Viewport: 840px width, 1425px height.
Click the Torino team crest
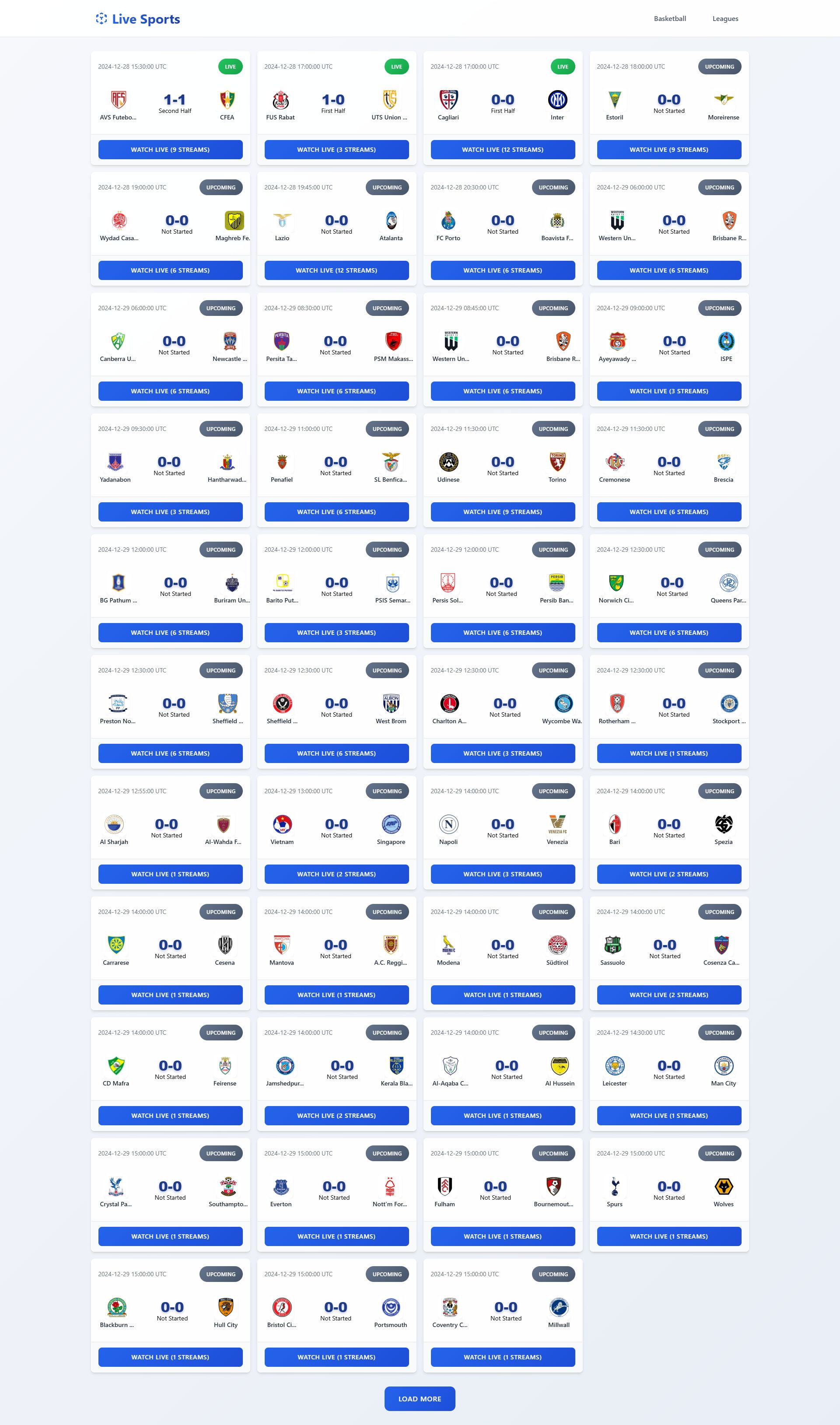[557, 462]
